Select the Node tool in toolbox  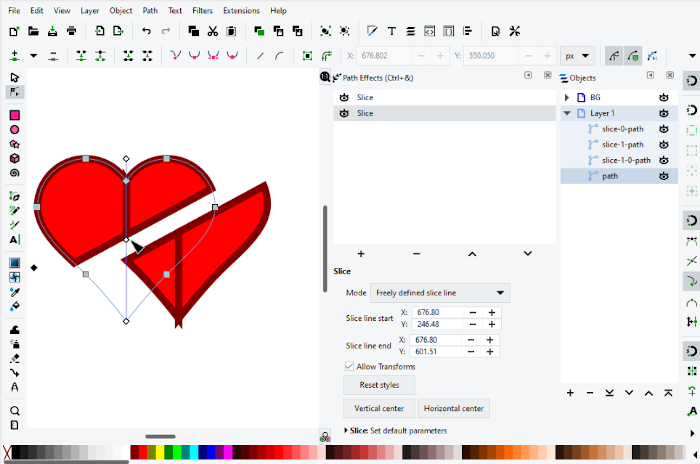15,92
